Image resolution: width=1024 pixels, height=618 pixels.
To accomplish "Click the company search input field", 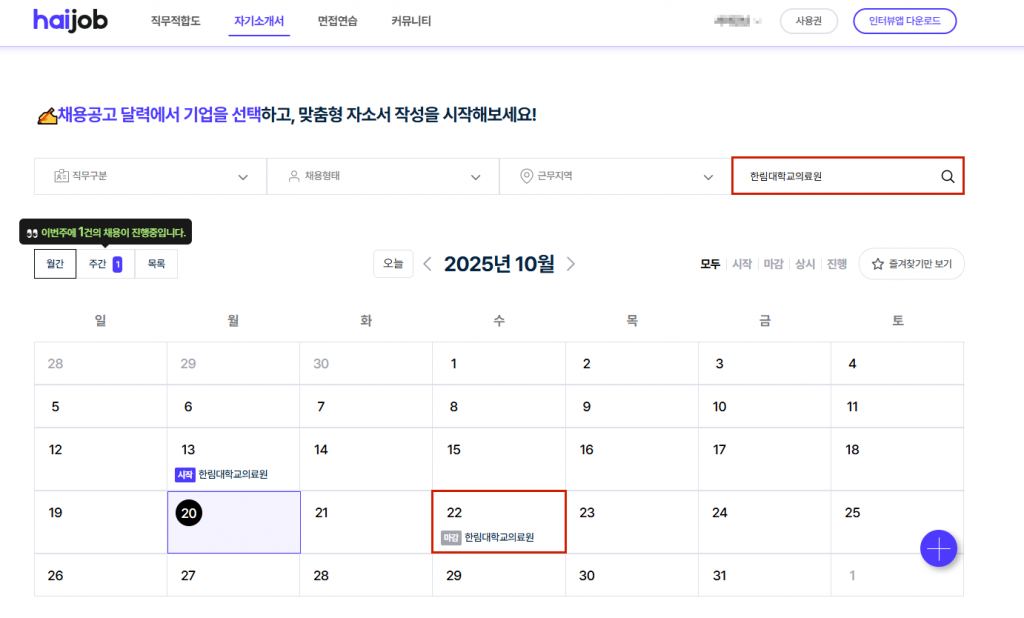I will click(835, 177).
